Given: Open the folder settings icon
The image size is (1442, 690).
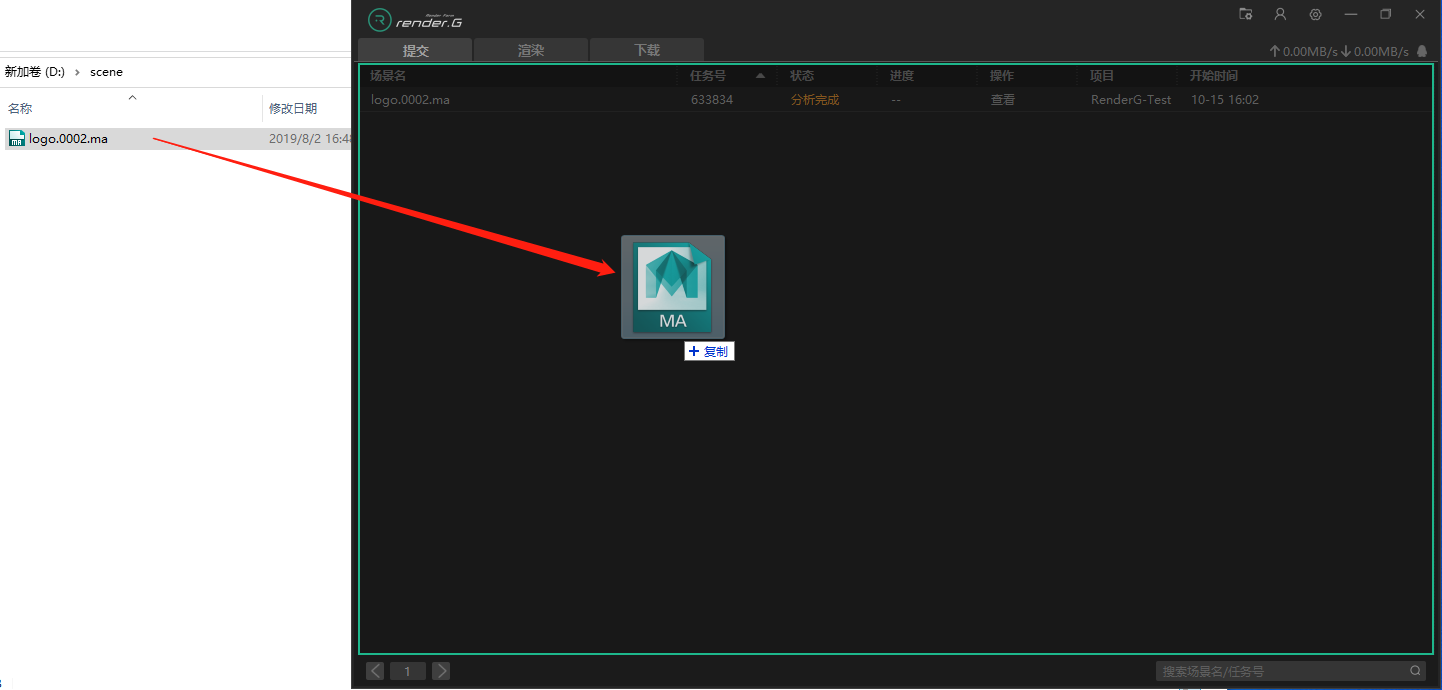Looking at the screenshot, I should 1245,14.
